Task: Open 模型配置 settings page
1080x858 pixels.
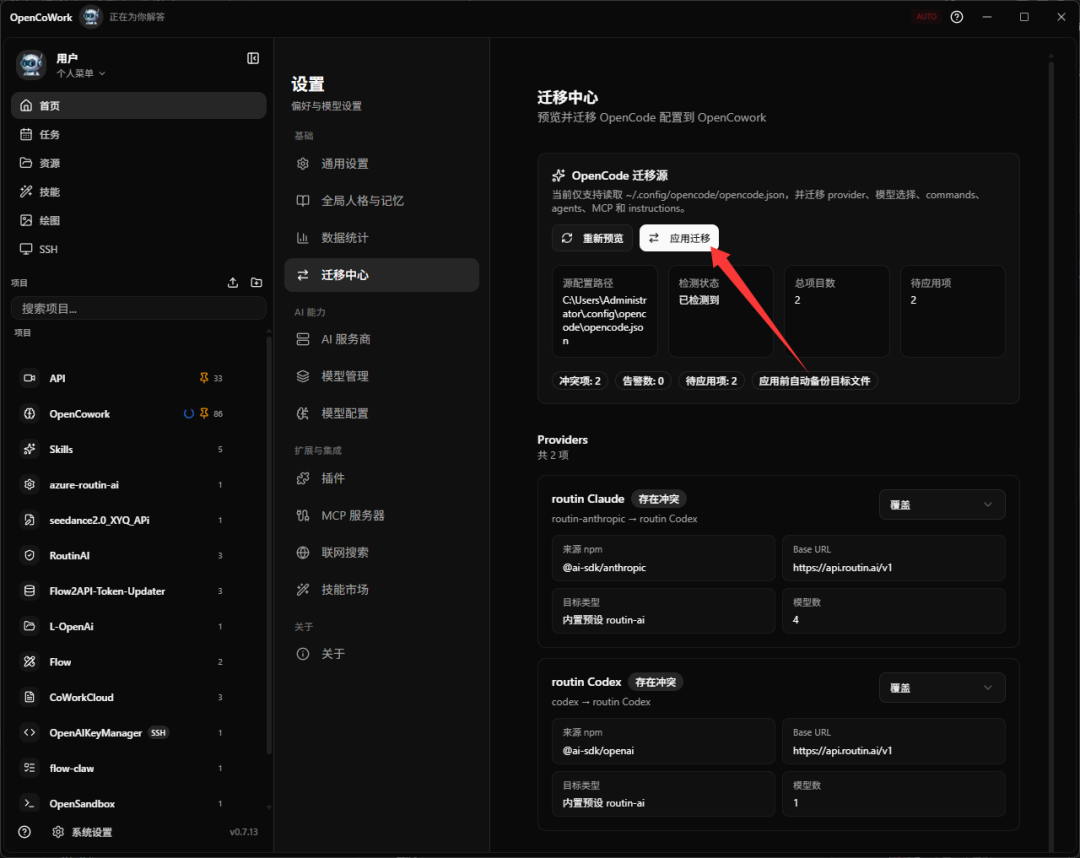Action: (382, 414)
